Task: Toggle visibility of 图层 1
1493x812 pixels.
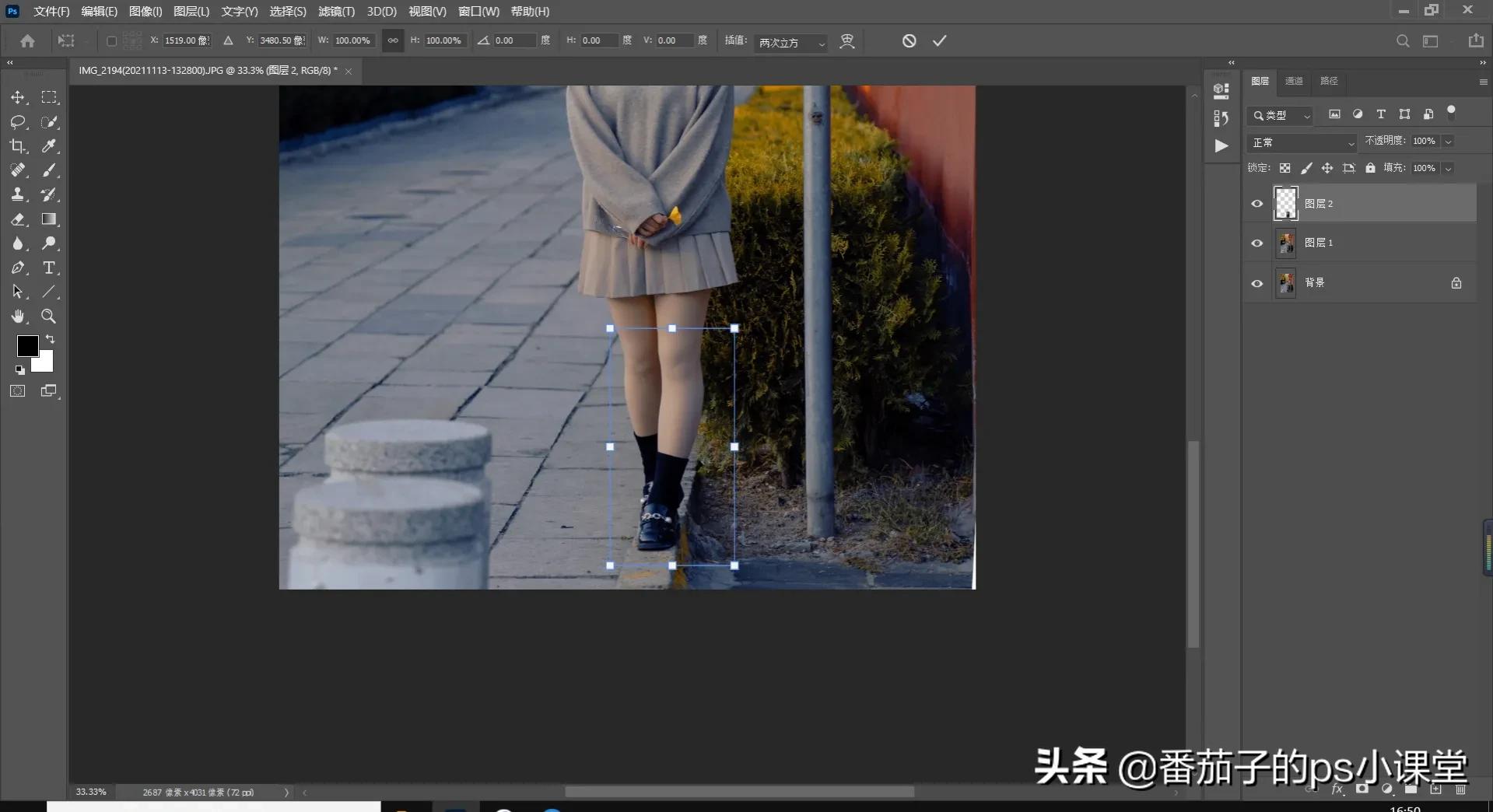Action: (1256, 243)
